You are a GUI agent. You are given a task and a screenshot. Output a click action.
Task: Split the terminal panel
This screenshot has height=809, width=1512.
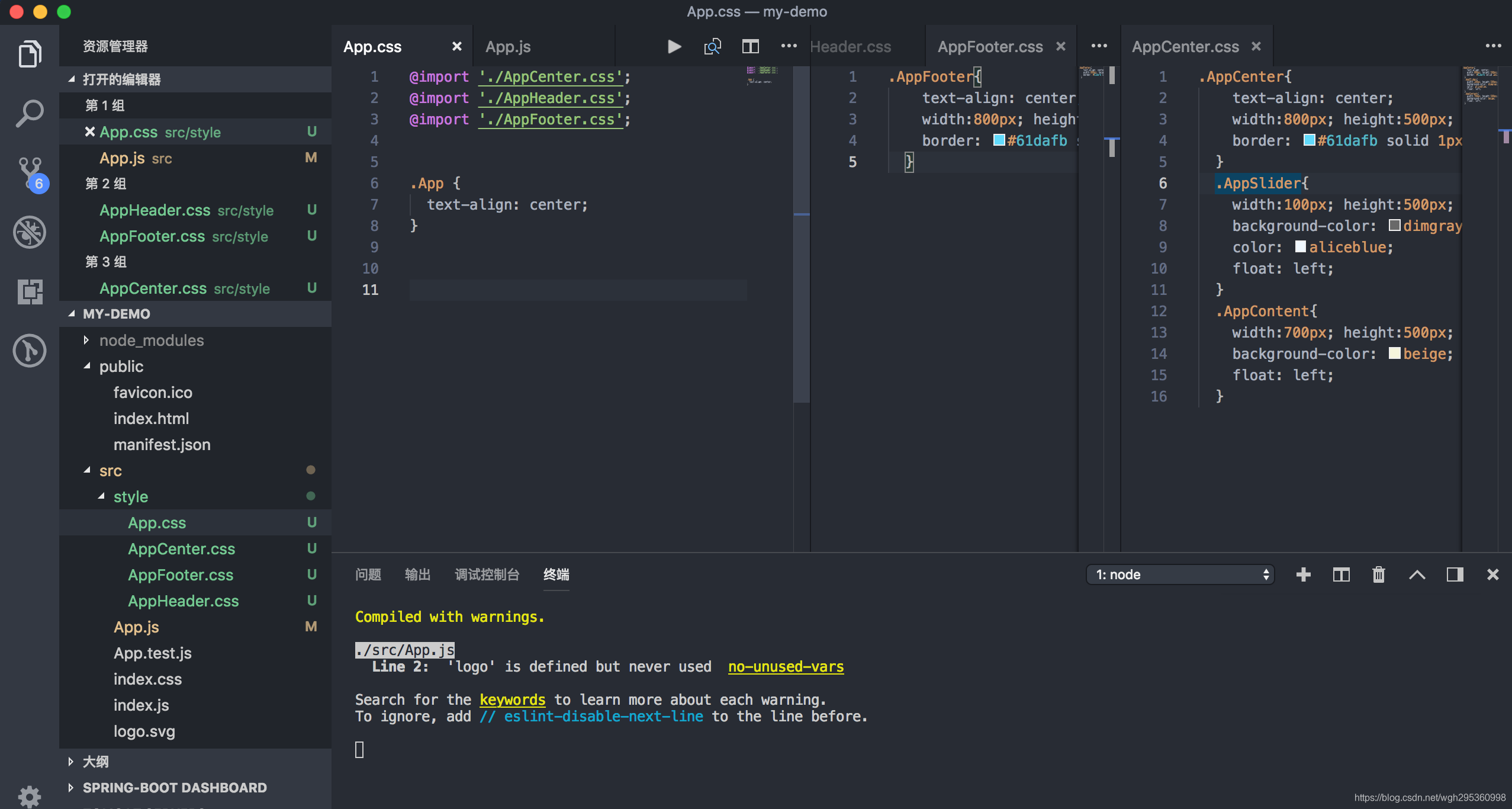[1341, 574]
